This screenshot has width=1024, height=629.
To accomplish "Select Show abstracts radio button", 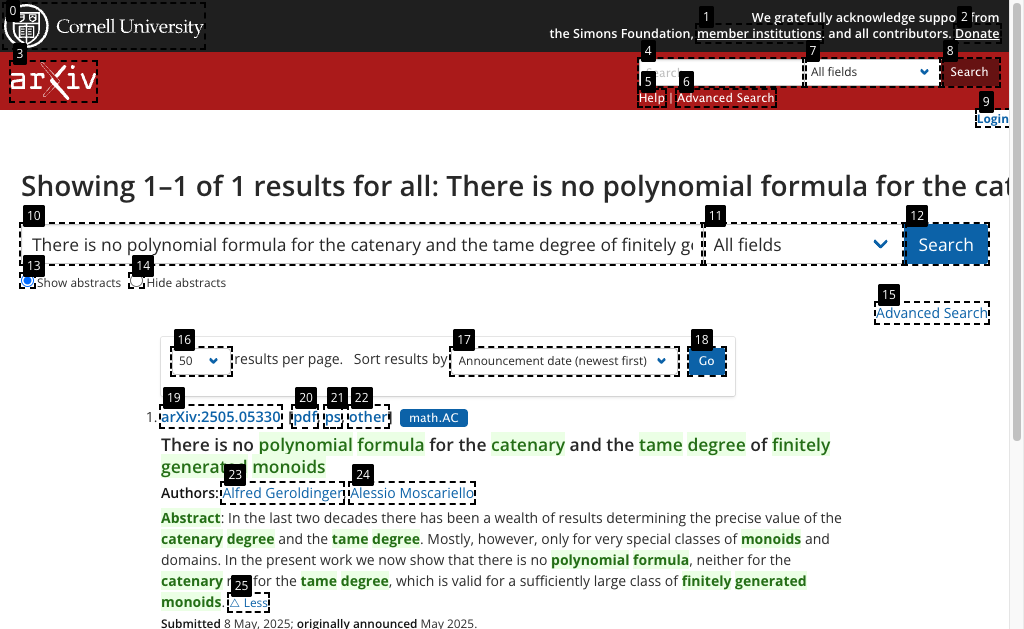I will pos(27,282).
